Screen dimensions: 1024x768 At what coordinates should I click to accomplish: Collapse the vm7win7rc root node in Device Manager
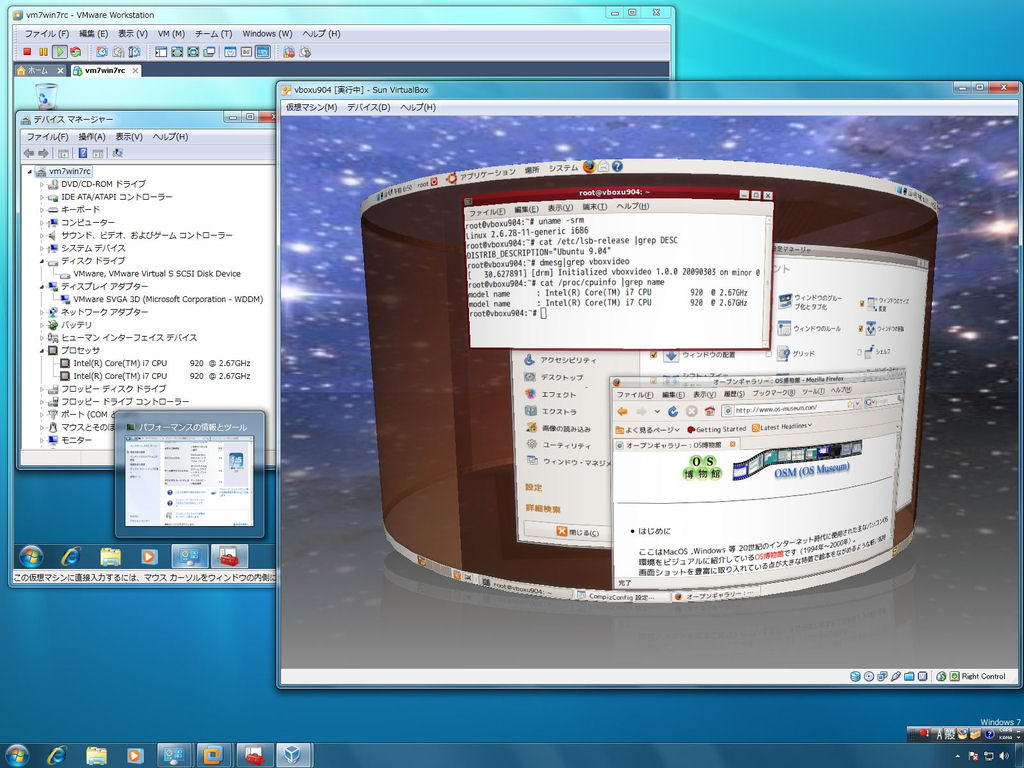tap(29, 172)
